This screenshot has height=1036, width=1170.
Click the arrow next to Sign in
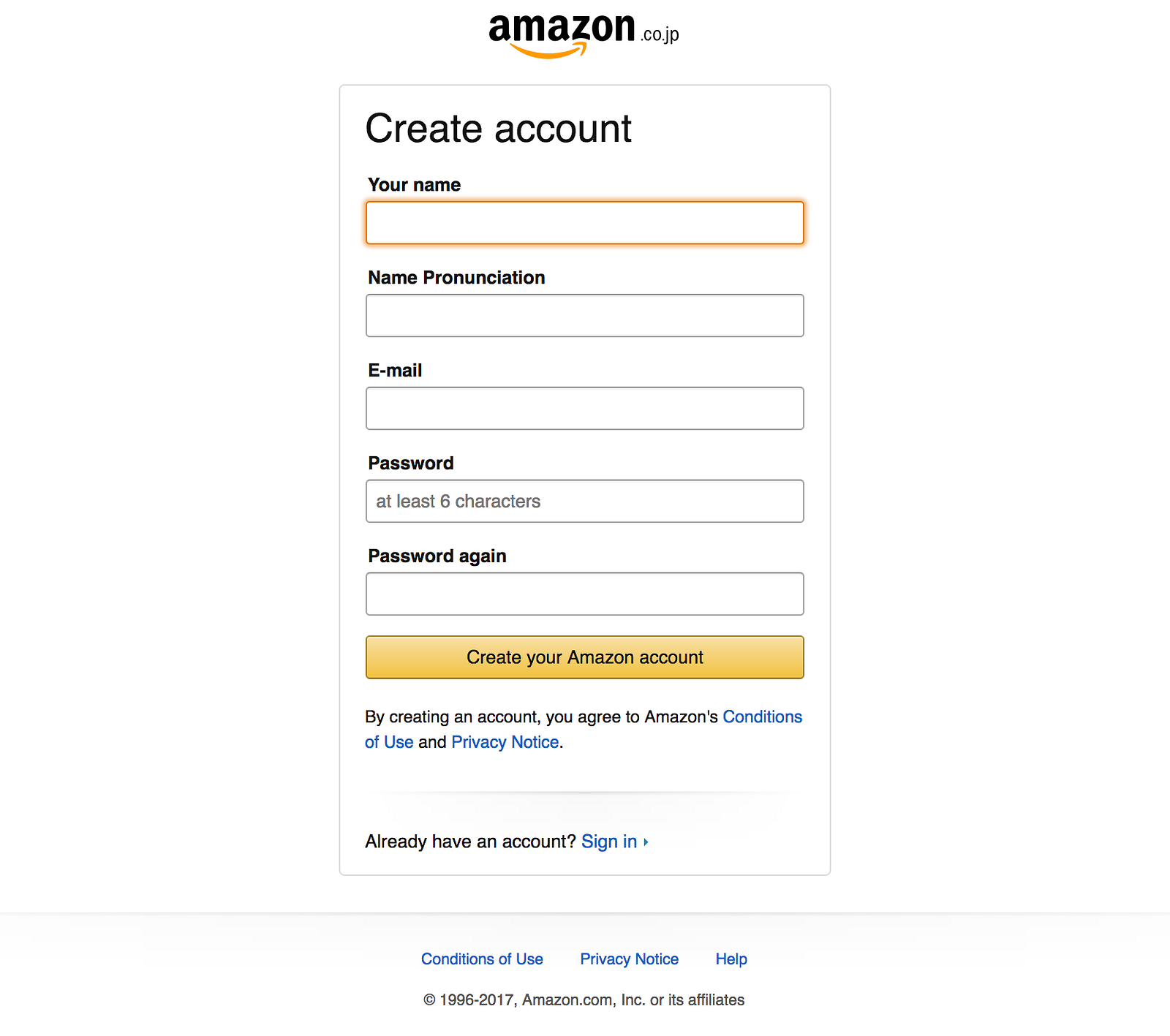(646, 842)
